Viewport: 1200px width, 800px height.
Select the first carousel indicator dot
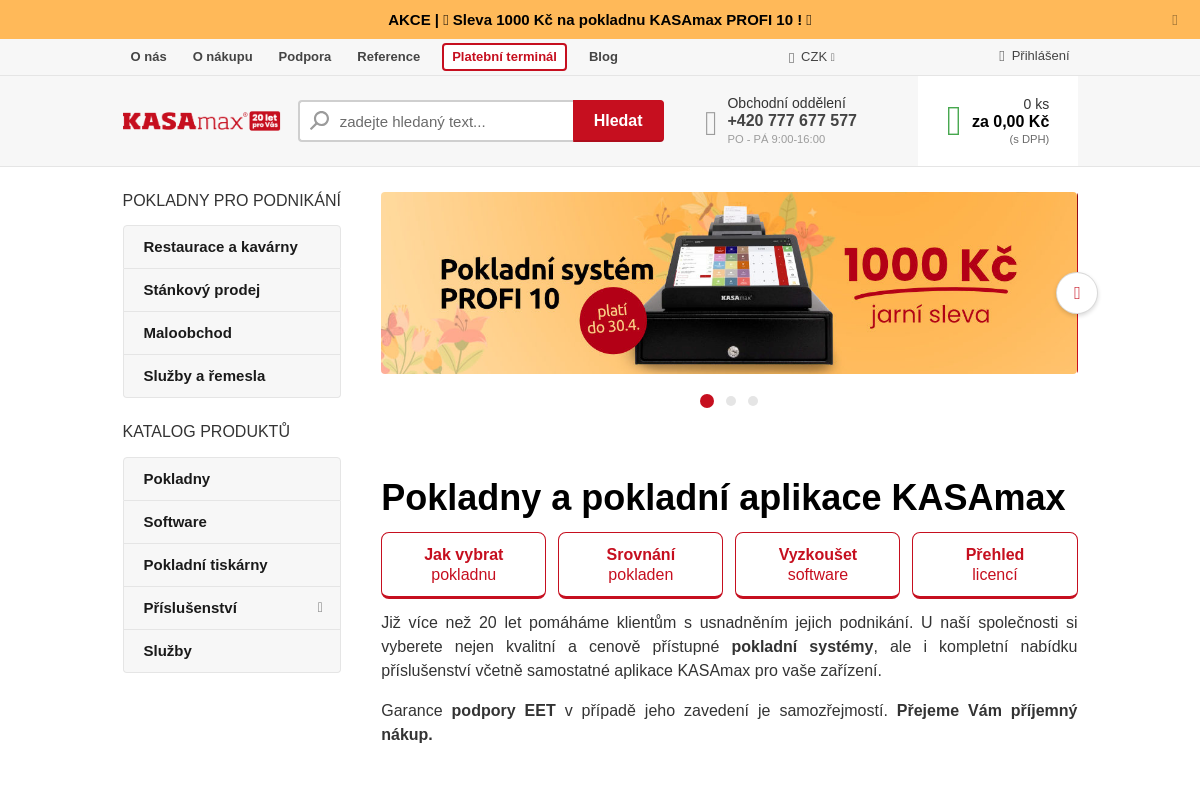707,400
